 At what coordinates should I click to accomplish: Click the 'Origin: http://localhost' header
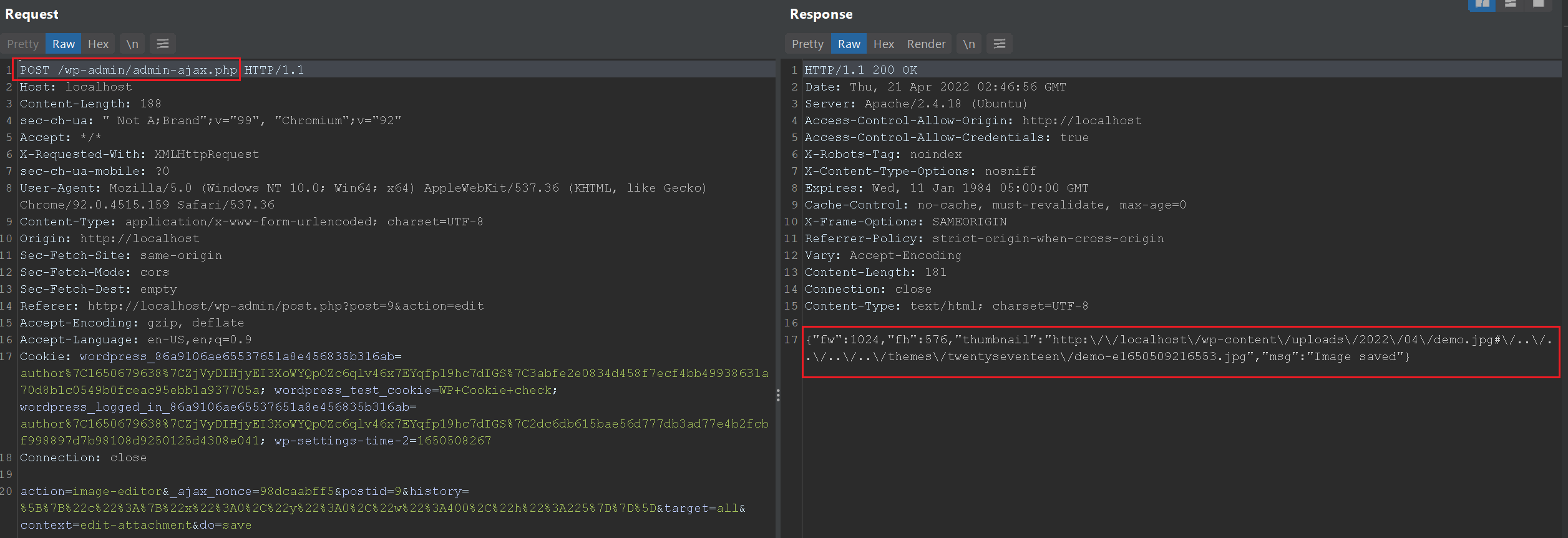coord(109,238)
